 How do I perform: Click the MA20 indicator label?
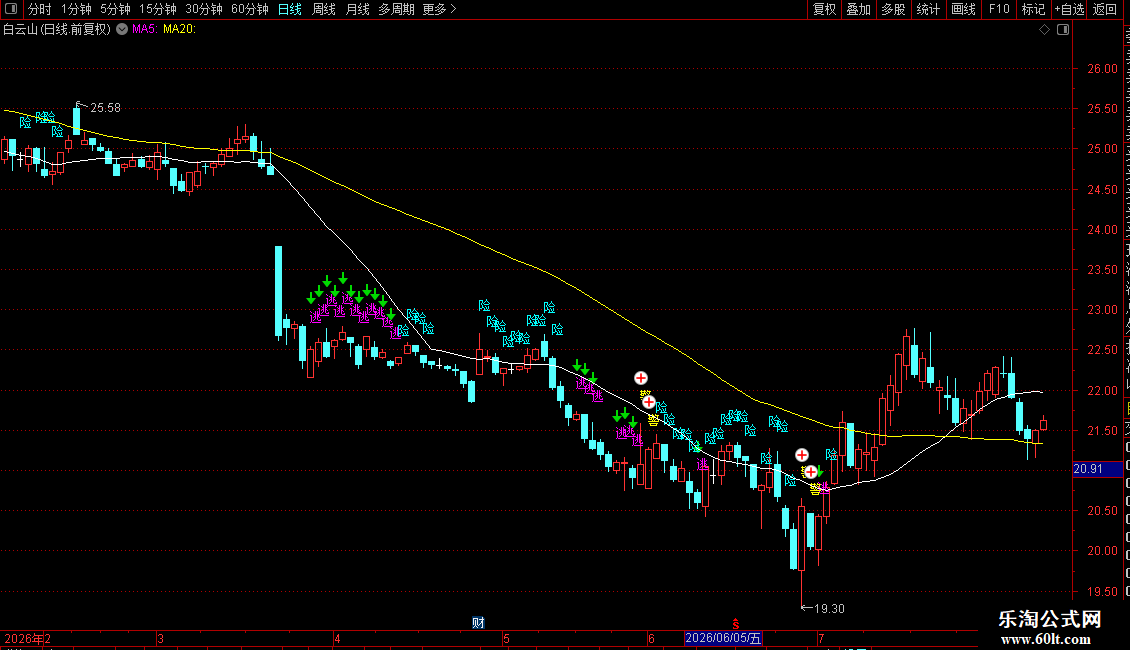pos(179,29)
